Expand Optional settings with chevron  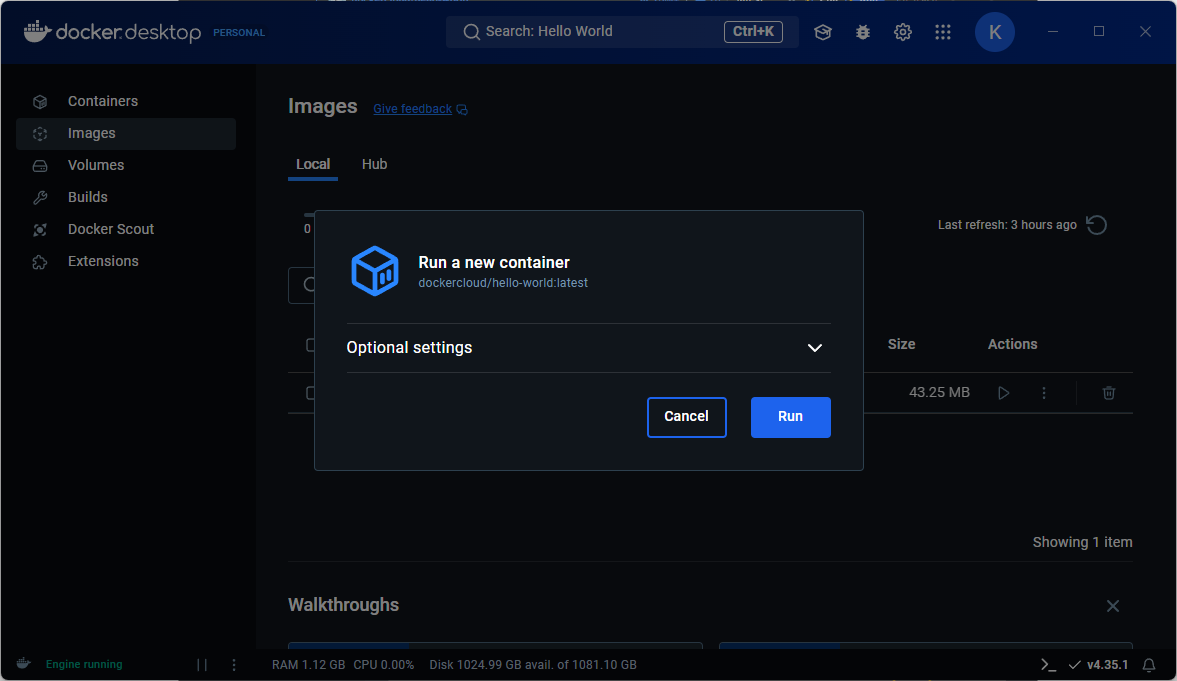click(814, 348)
